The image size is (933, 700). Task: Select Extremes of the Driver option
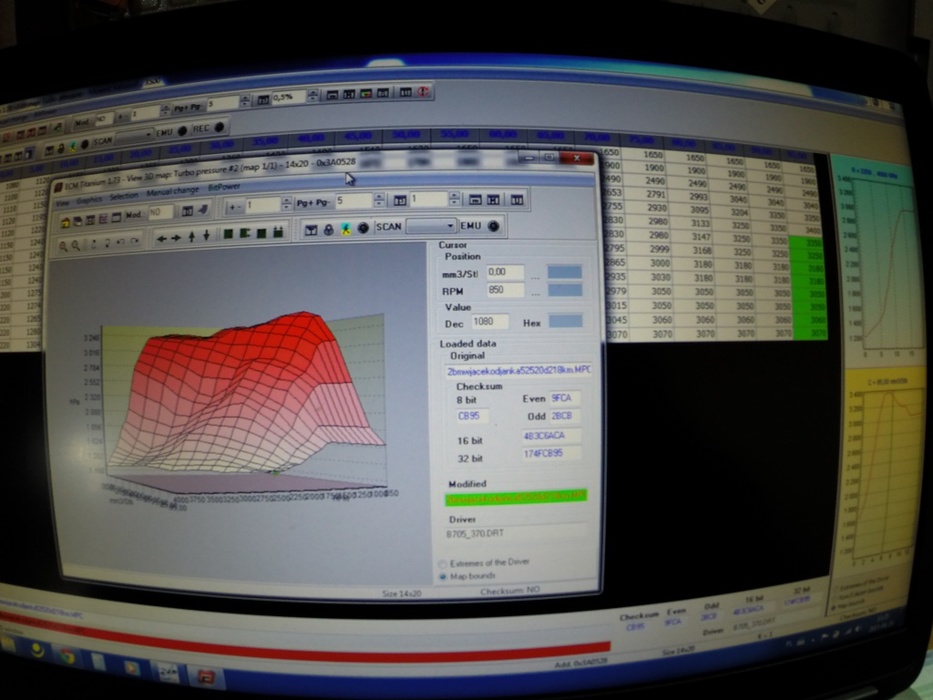(443, 563)
